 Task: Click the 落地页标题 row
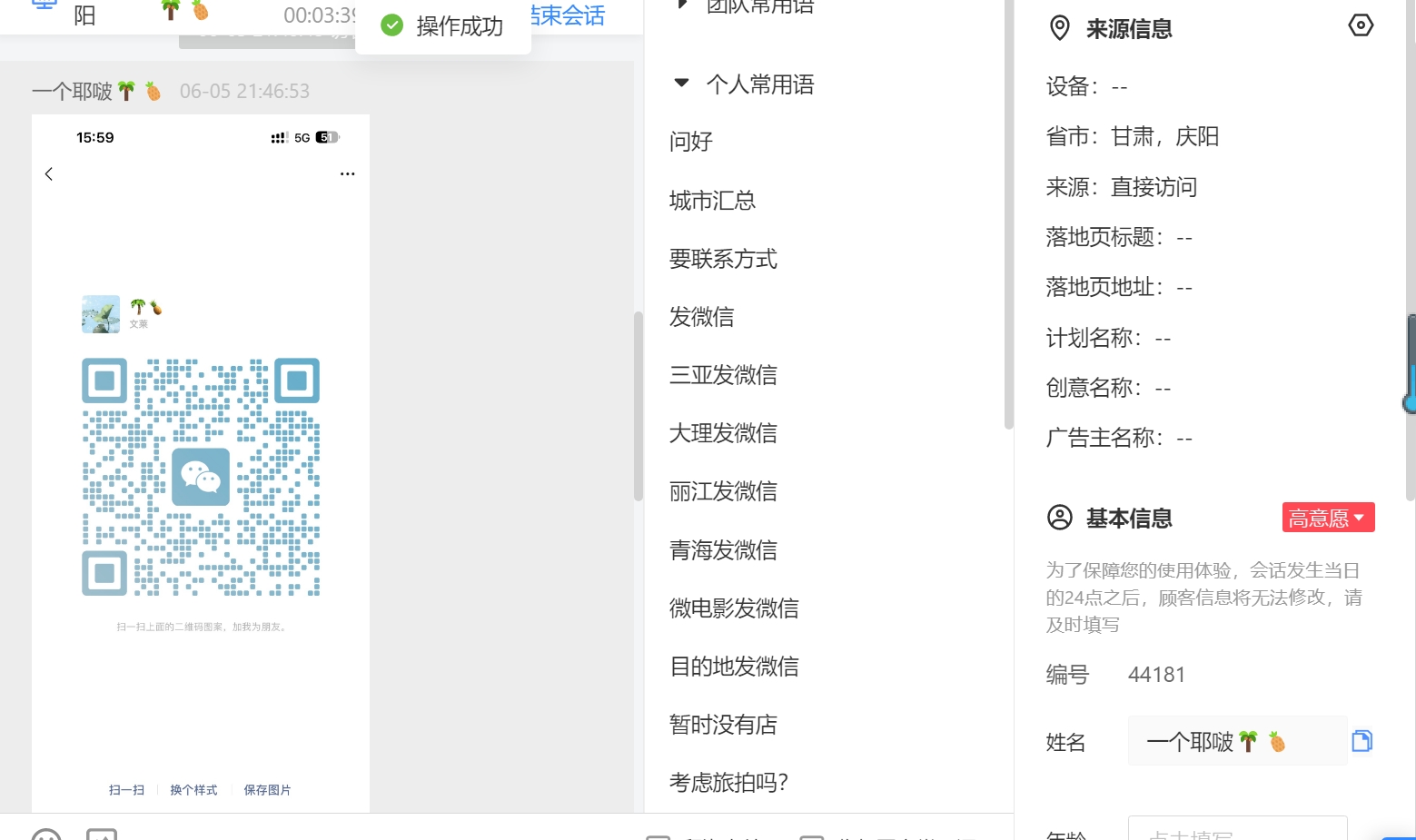(x=1119, y=238)
